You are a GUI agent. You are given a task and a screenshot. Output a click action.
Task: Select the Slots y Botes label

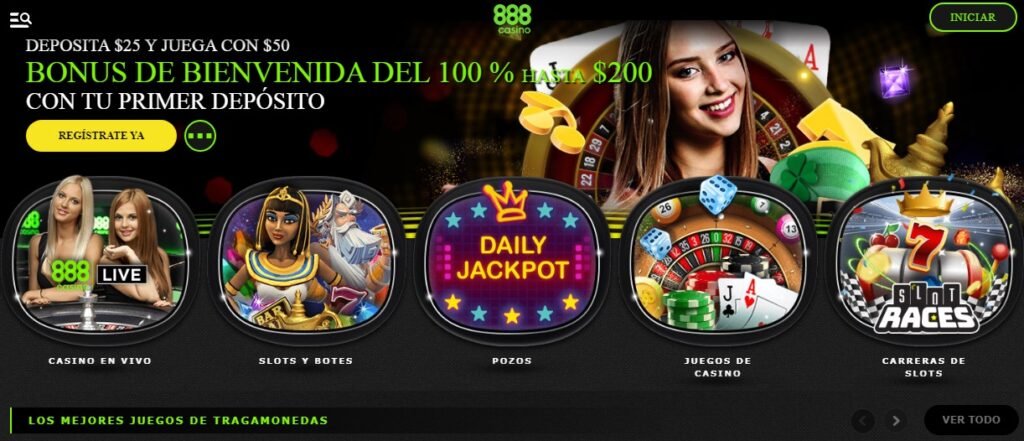[306, 361]
